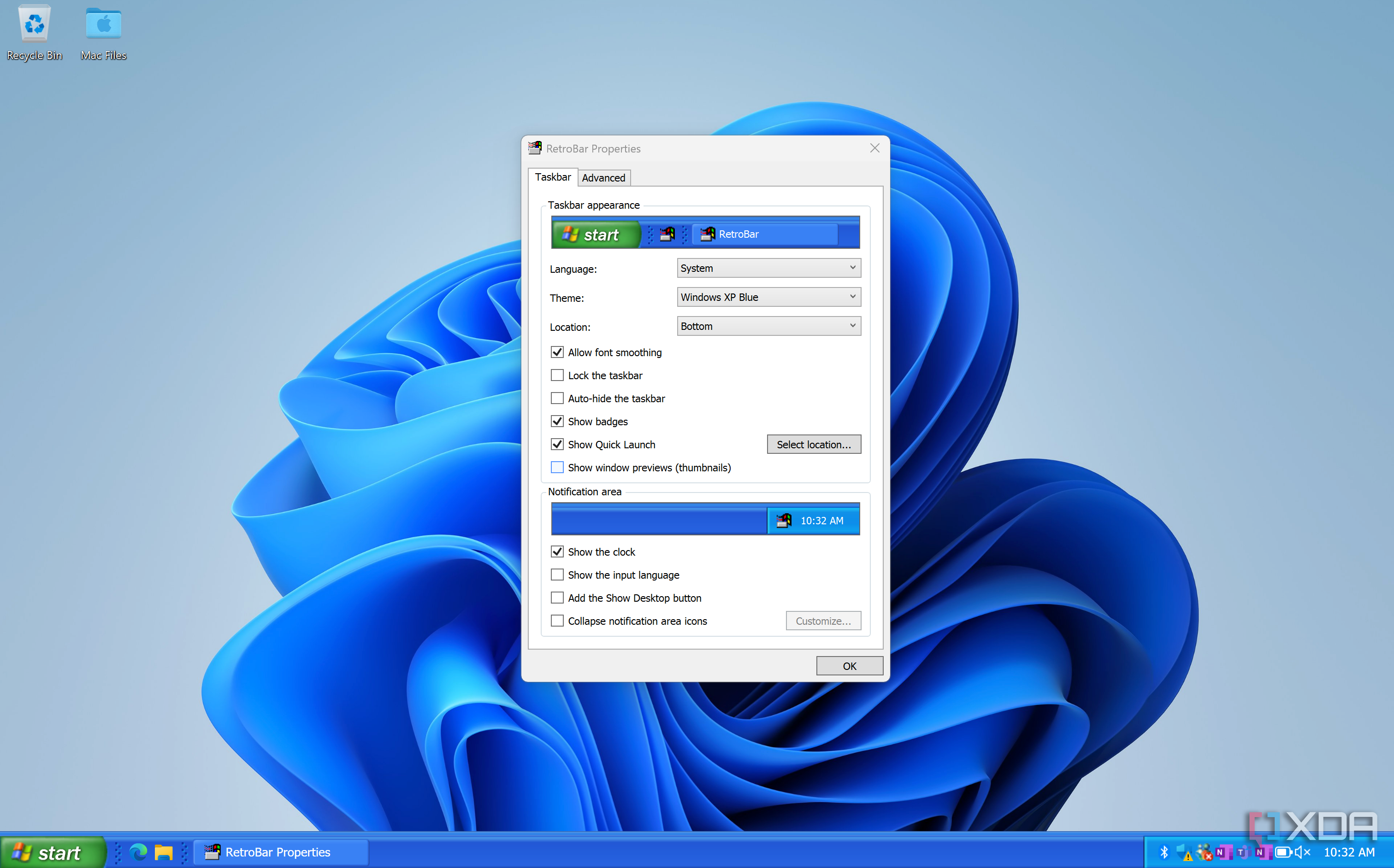This screenshot has width=1394, height=868.
Task: Click the Select location... button
Action: (813, 444)
